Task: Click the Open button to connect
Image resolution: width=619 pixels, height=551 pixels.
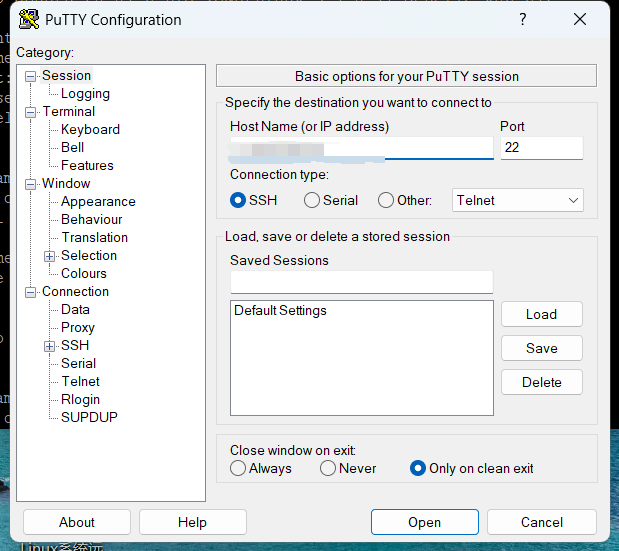Action: point(425,522)
